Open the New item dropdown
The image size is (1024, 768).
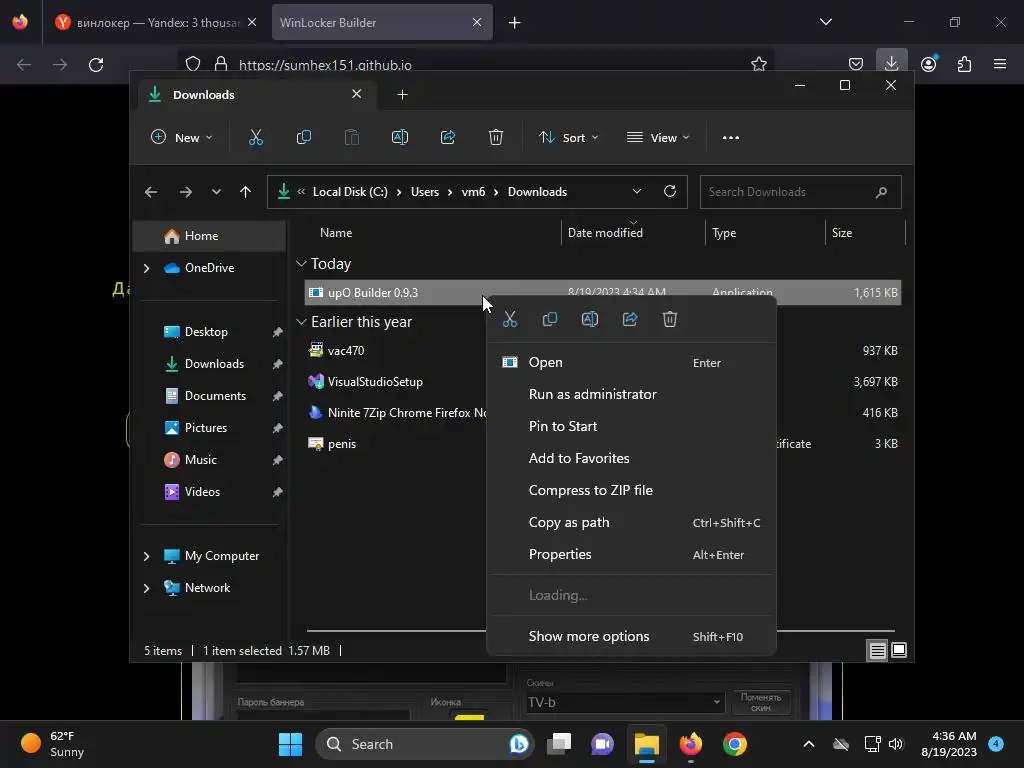click(182, 138)
